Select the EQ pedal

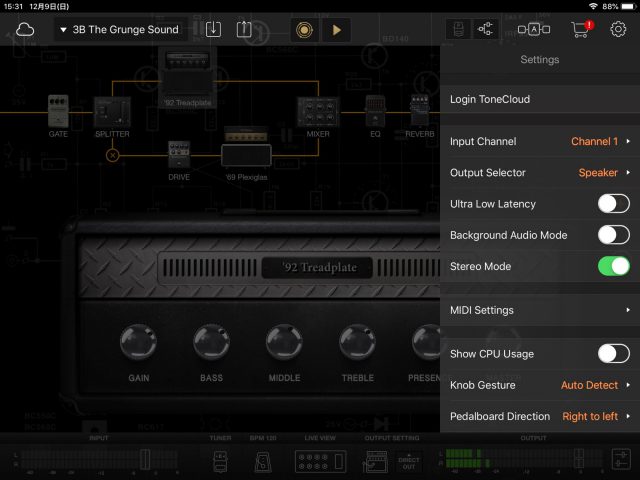tap(375, 111)
